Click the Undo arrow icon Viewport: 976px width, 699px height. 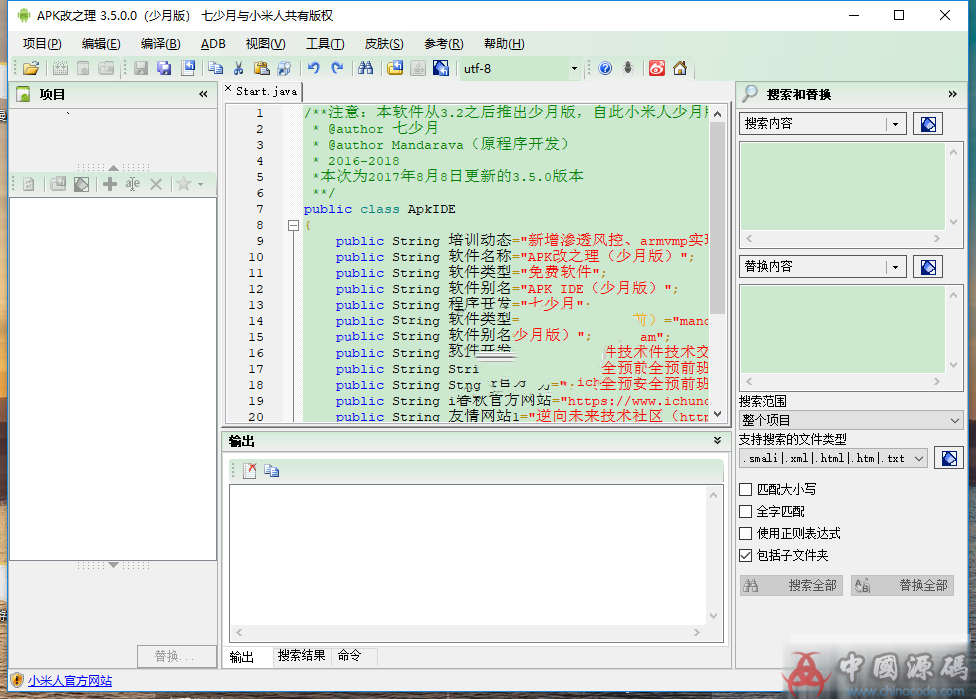pos(314,68)
